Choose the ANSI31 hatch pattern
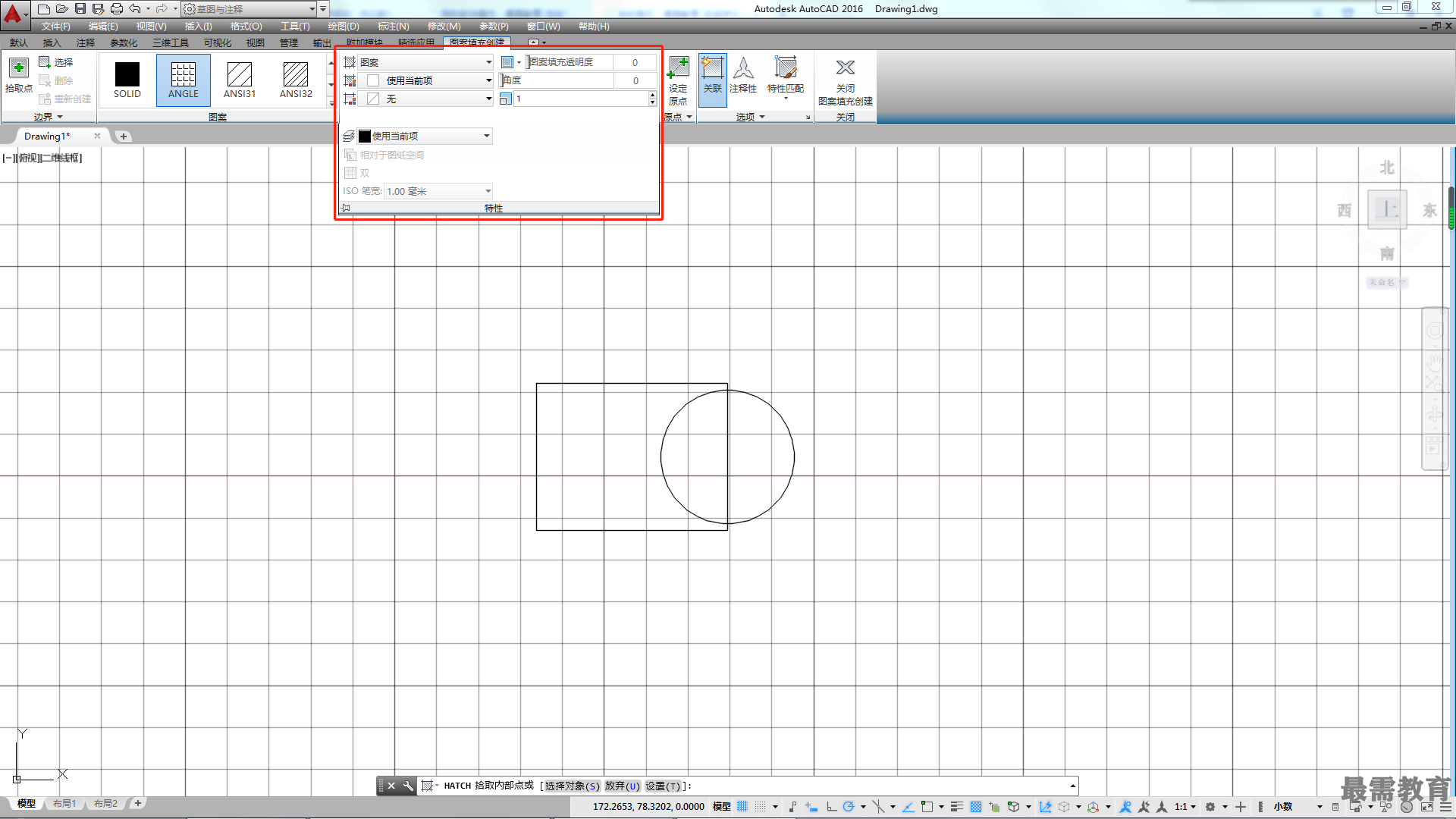 (x=239, y=80)
